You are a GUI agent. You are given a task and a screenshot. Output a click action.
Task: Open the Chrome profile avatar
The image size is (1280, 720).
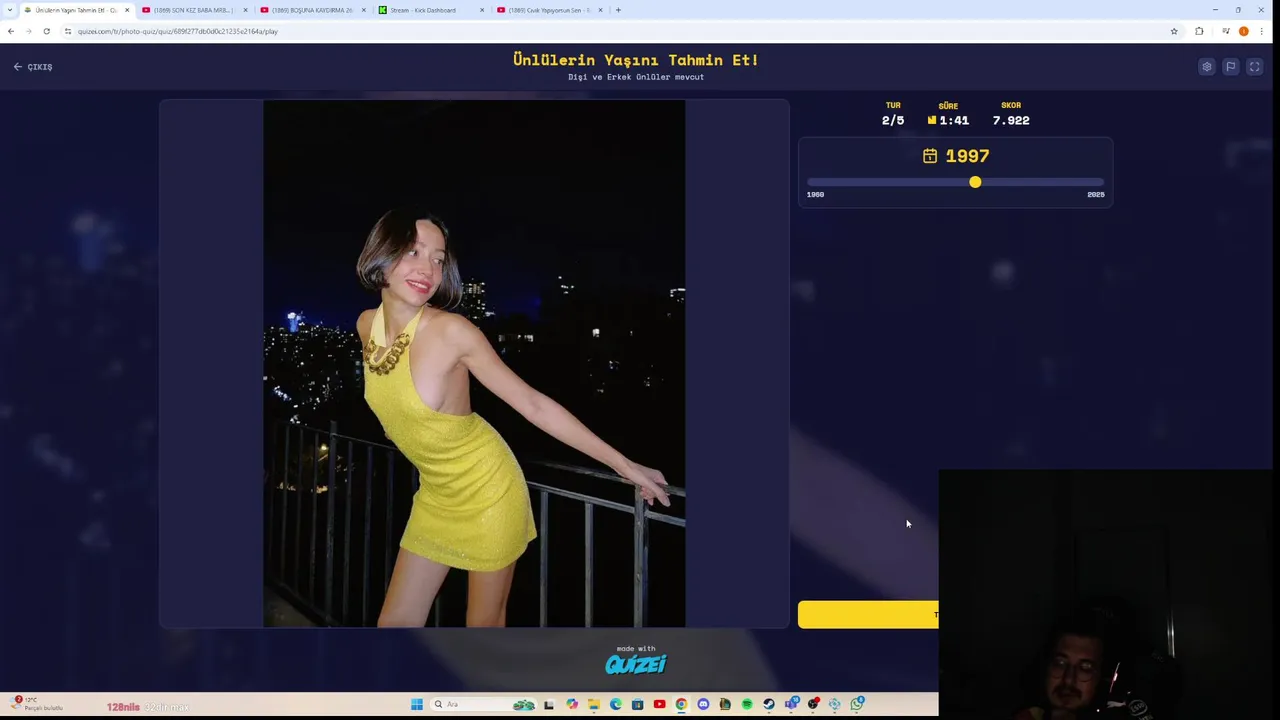point(1244,31)
